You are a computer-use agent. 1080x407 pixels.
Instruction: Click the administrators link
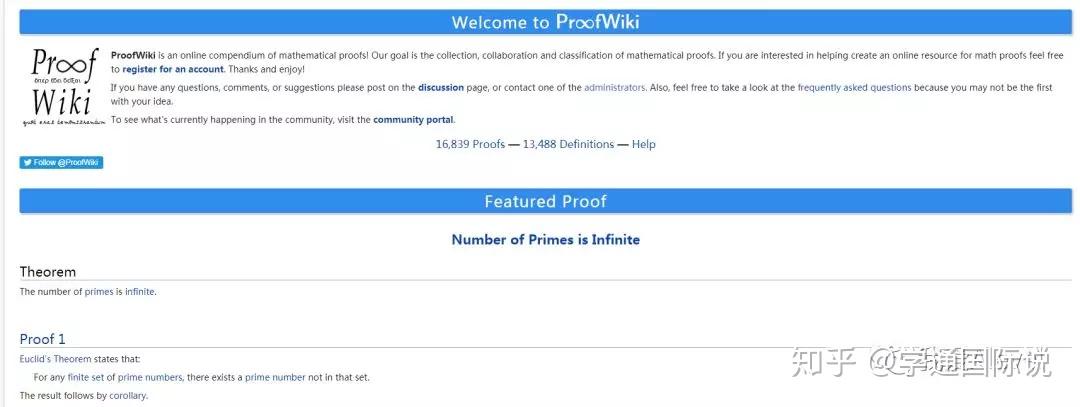point(614,88)
